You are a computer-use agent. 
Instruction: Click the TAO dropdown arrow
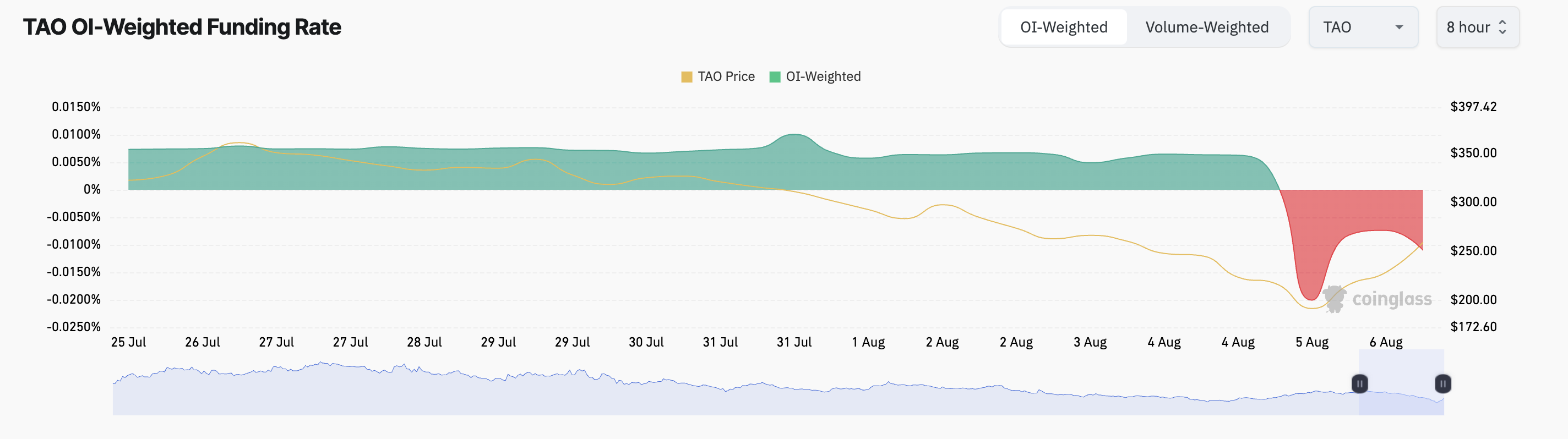(1399, 28)
